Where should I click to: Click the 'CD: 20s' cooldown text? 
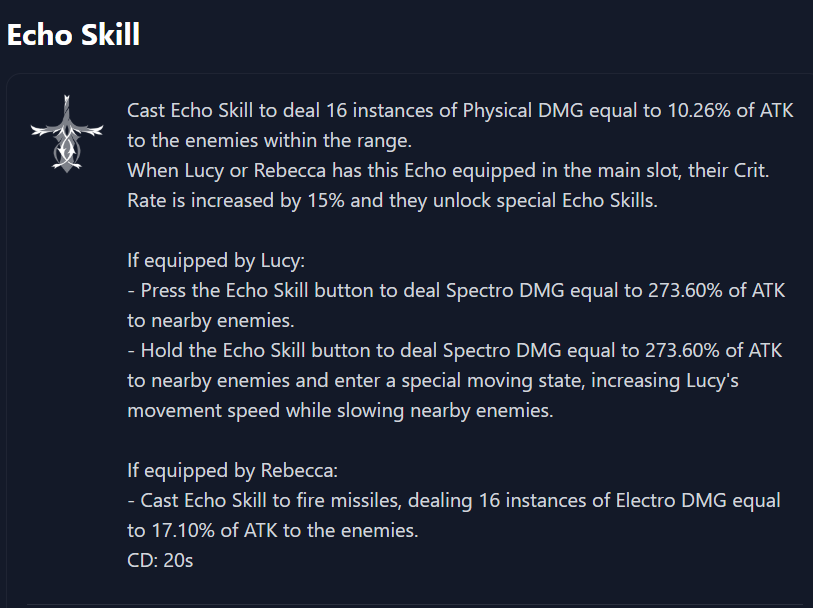(160, 560)
